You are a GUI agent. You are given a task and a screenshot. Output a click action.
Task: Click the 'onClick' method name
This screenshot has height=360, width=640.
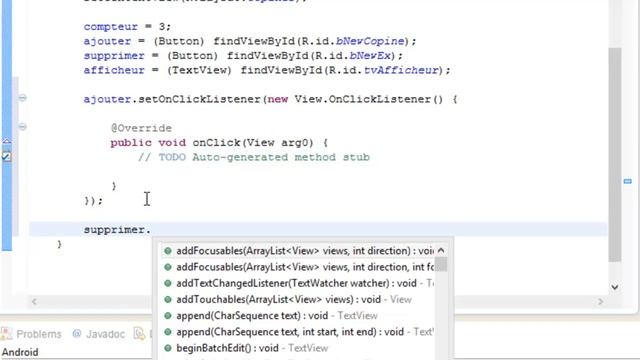(216, 143)
